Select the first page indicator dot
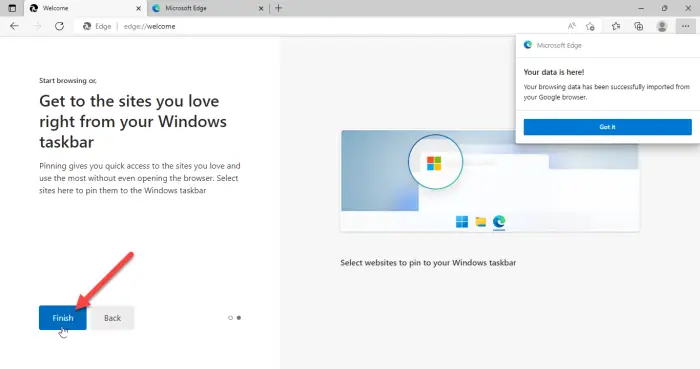This screenshot has height=369, width=700. pyautogui.click(x=230, y=318)
